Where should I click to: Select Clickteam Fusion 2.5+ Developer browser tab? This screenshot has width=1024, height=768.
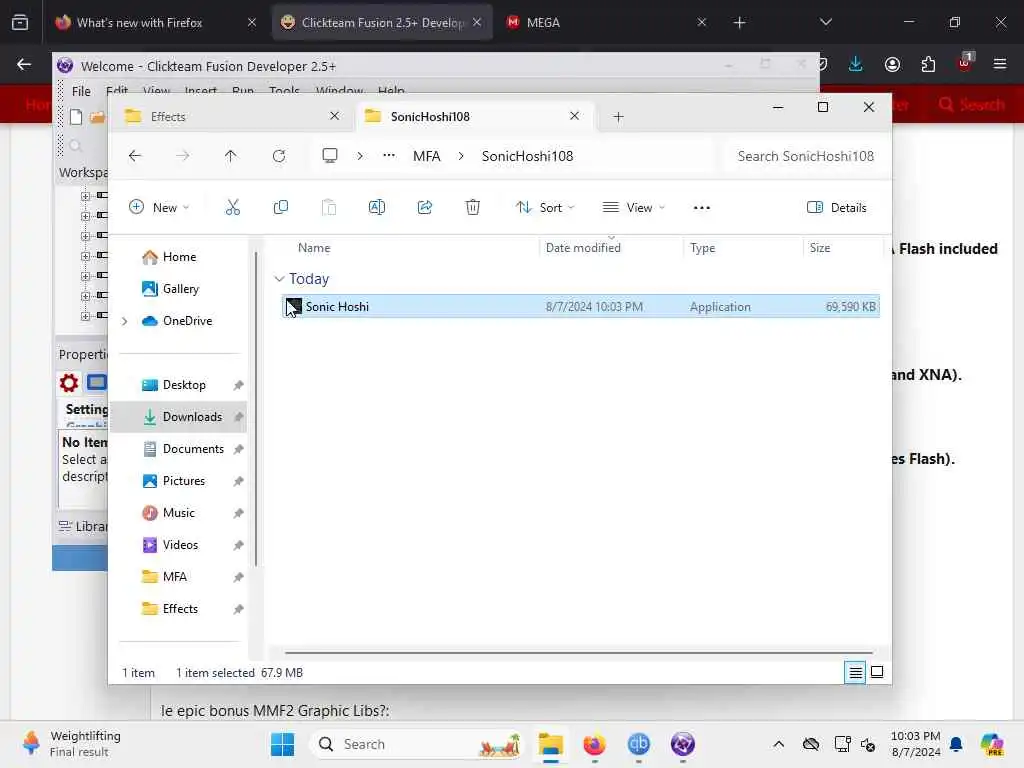click(x=382, y=22)
